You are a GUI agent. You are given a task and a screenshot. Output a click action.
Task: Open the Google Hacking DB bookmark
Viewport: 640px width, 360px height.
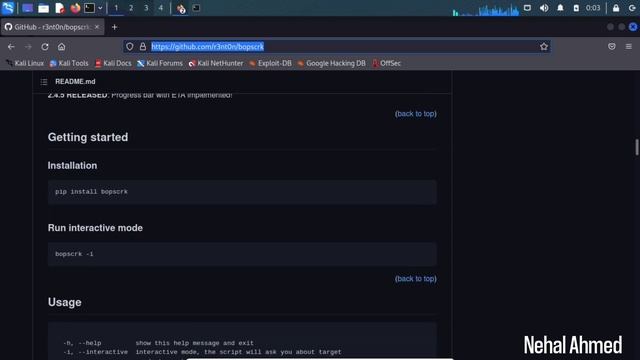click(331, 63)
